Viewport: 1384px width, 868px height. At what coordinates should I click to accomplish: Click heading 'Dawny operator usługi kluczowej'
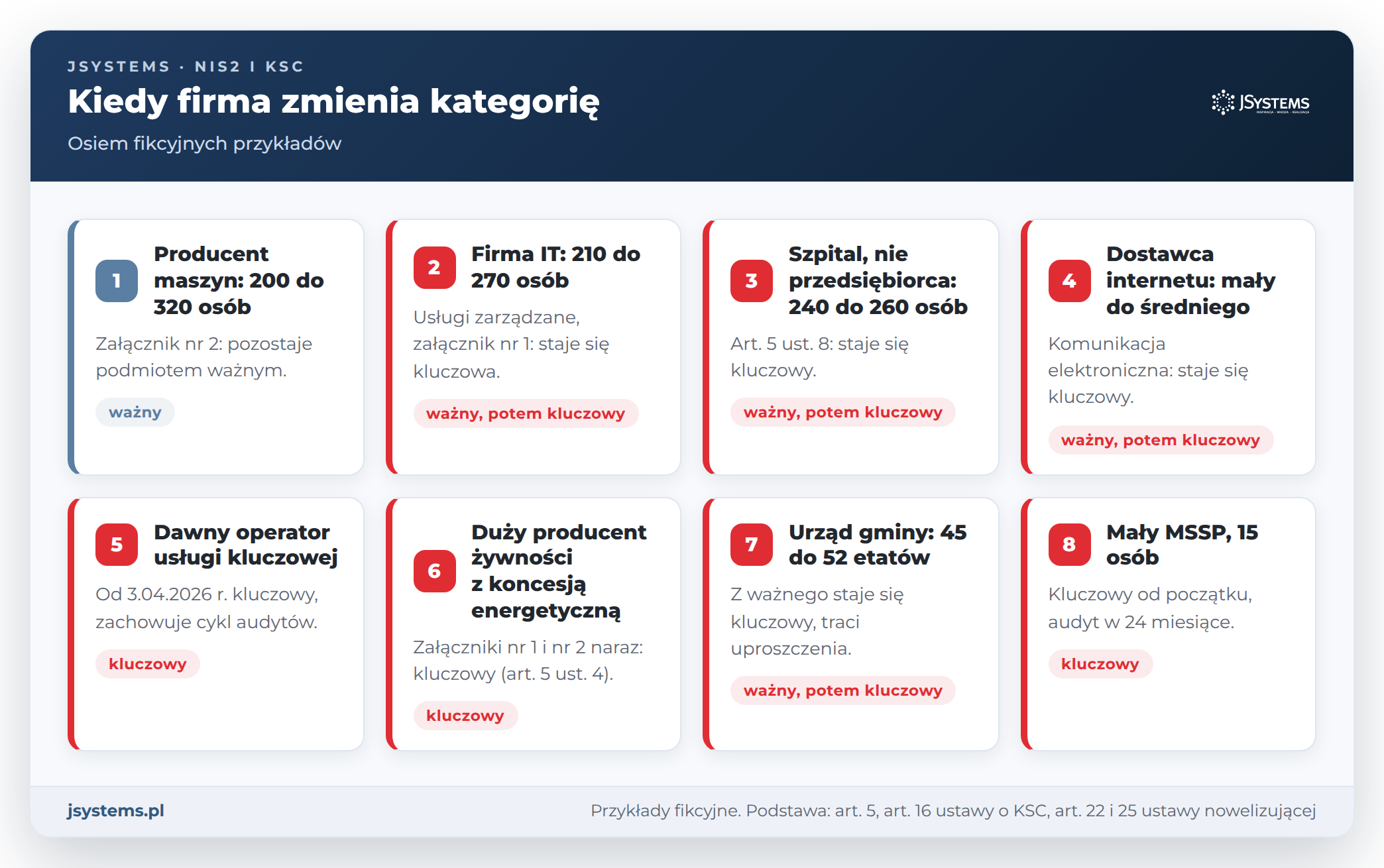[x=246, y=545]
